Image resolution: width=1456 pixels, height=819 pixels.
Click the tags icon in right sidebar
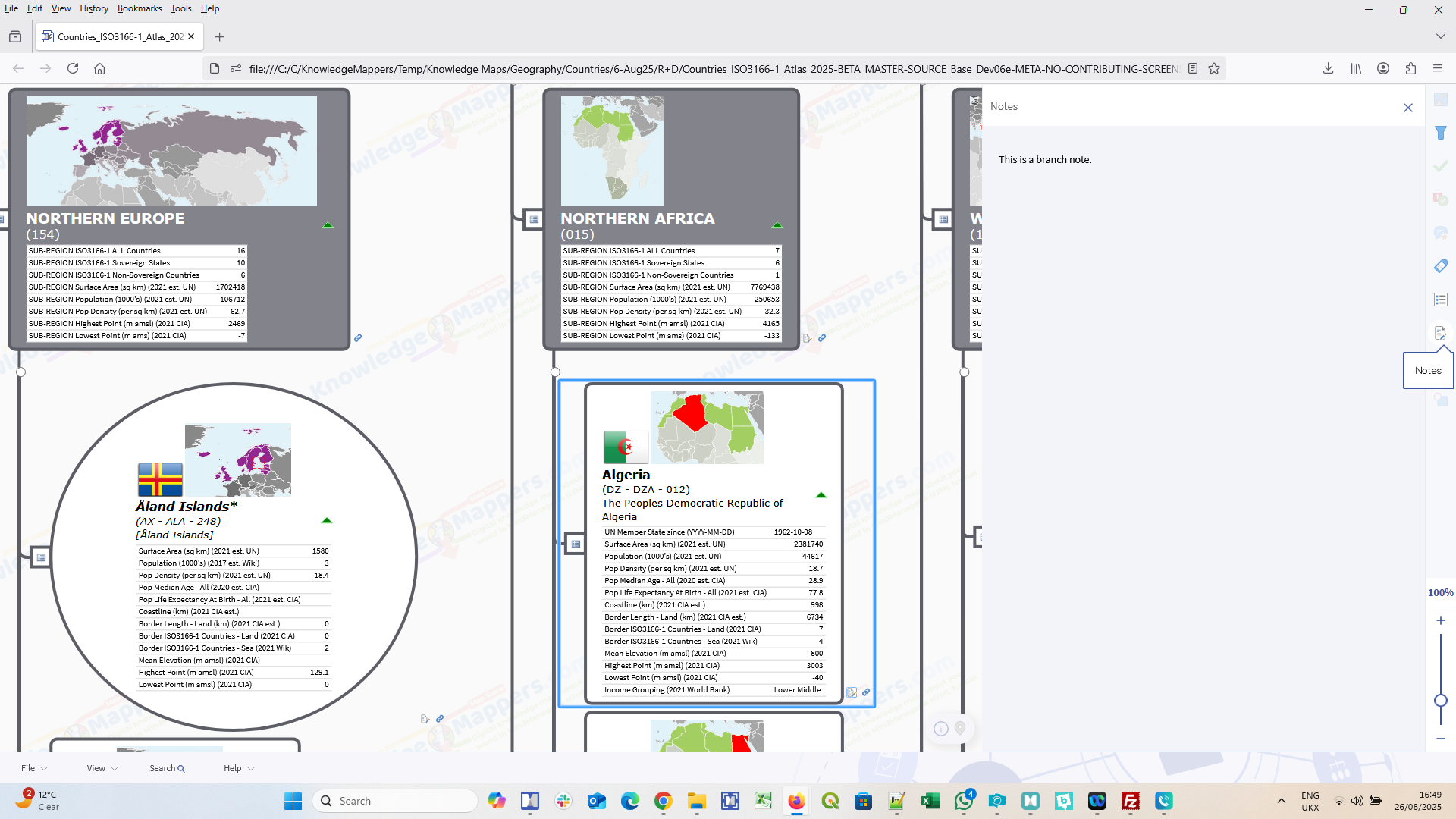click(x=1441, y=266)
